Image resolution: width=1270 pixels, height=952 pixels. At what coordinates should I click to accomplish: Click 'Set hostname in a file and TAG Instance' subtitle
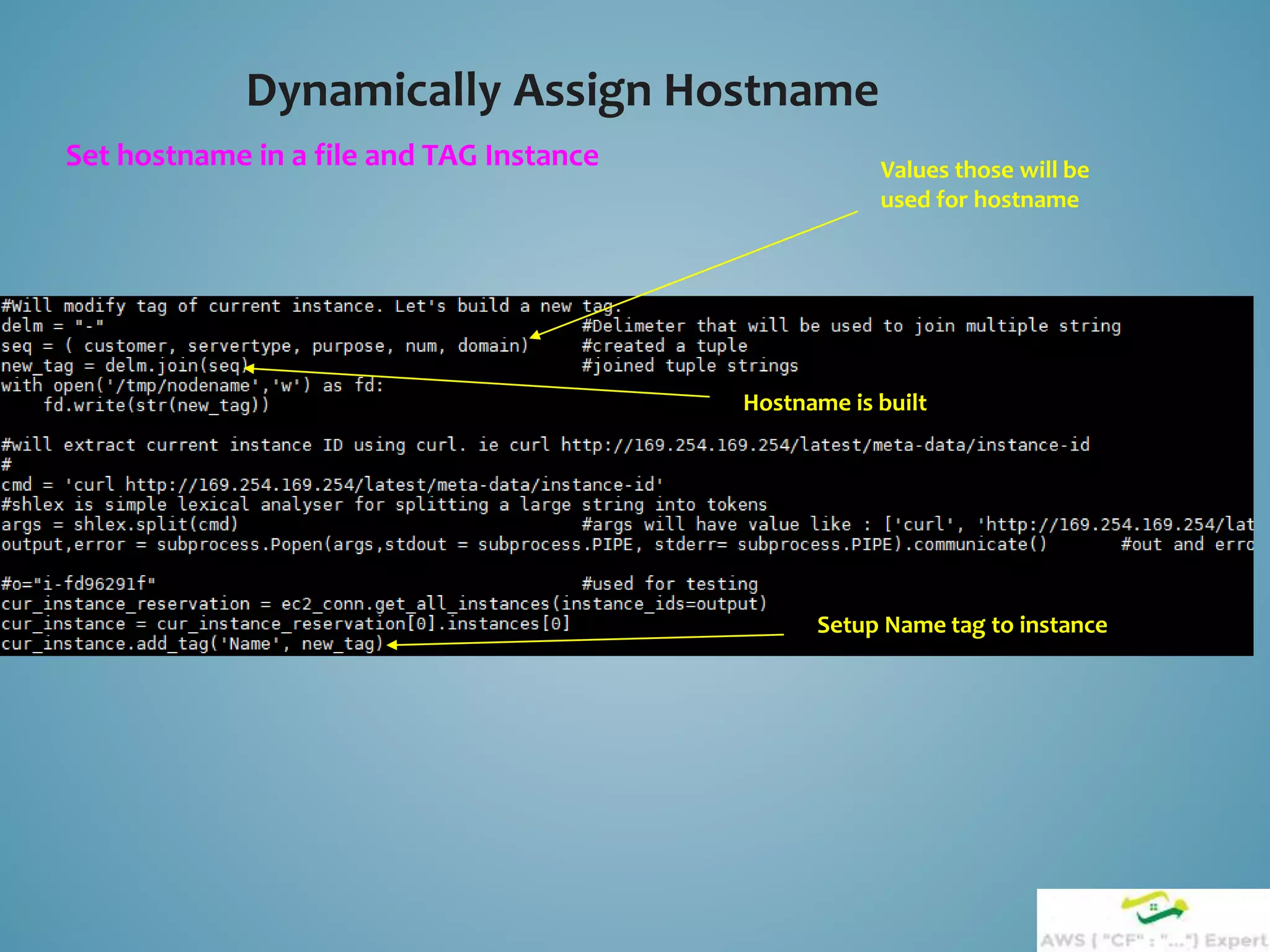click(332, 155)
